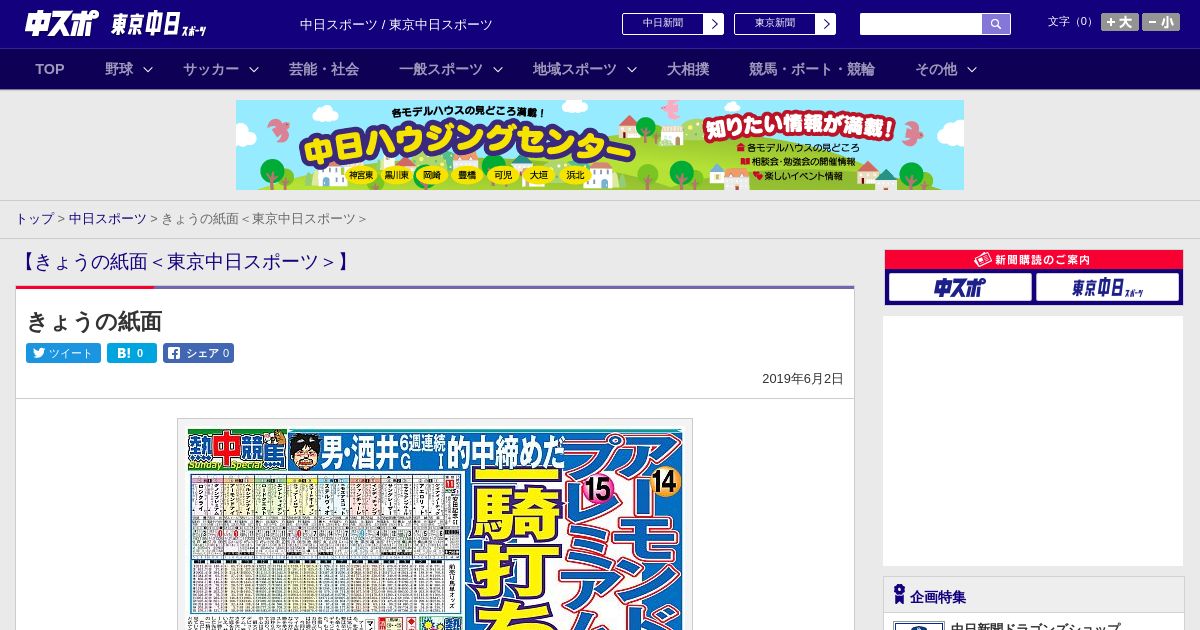The height and width of the screenshot is (630, 1200).
Task: Click the きょうの紙面 article title
Action: point(94,321)
